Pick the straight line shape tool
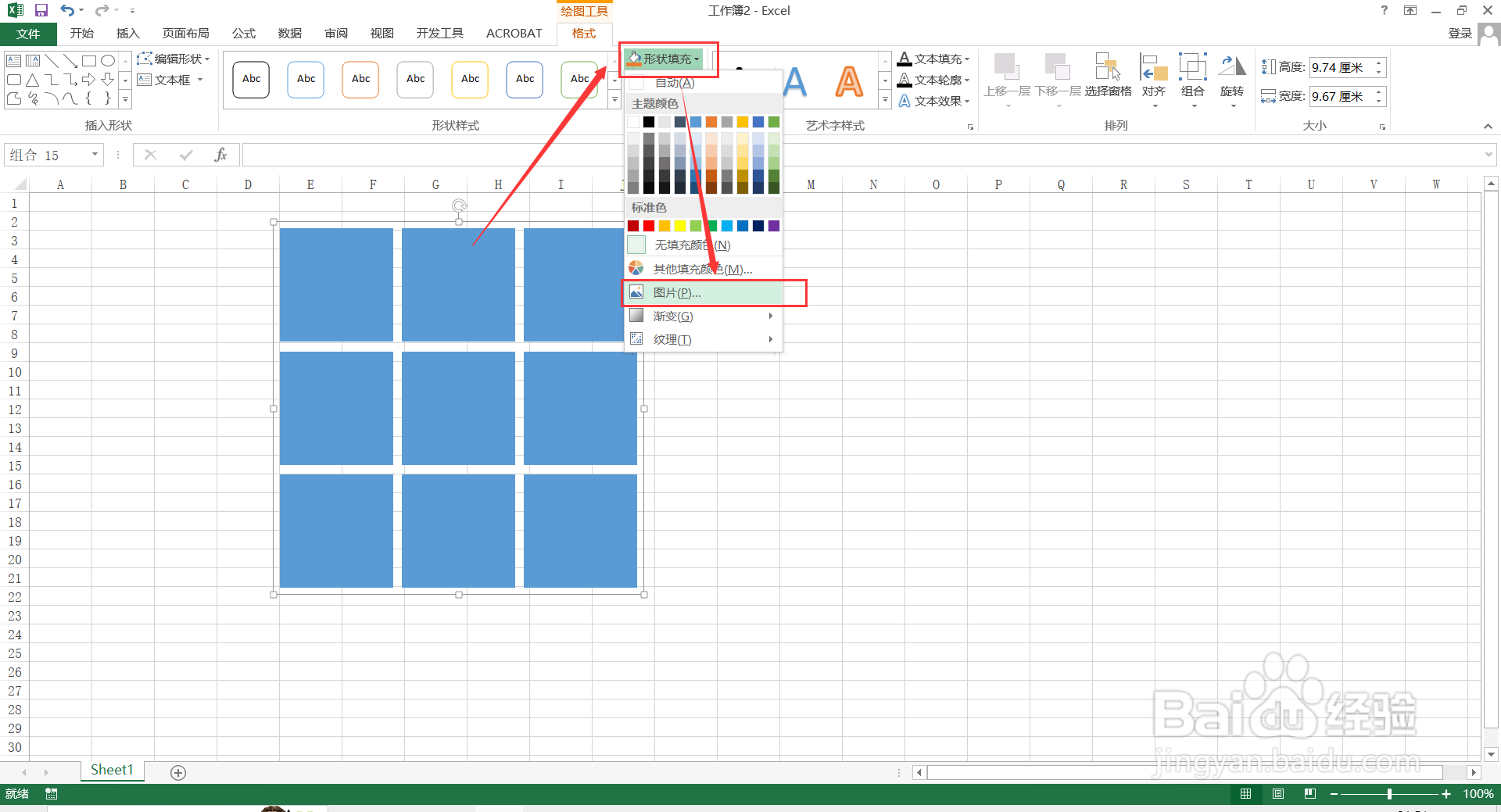 52,60
